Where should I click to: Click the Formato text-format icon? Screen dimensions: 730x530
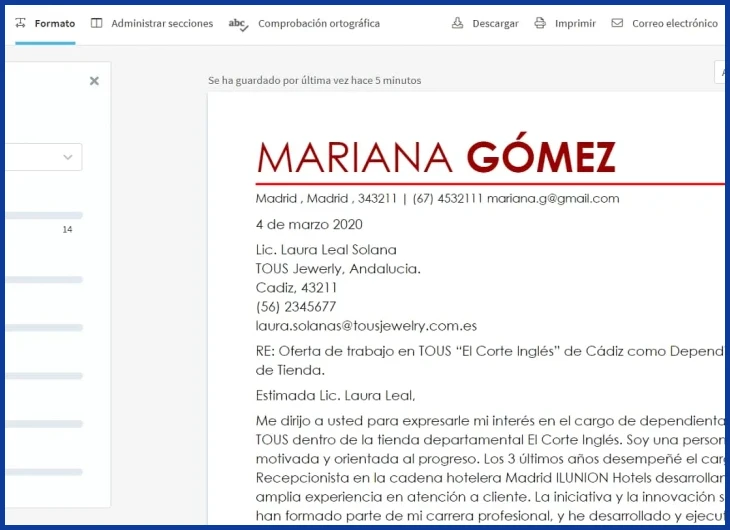[x=20, y=23]
